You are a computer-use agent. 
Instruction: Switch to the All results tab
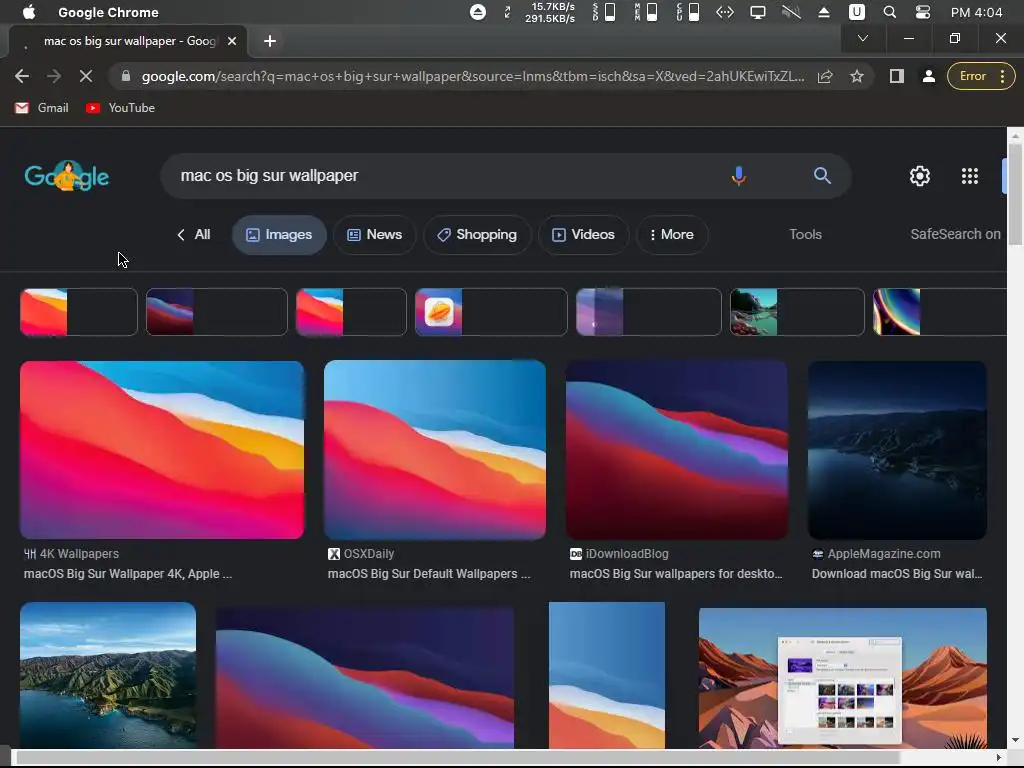click(x=194, y=234)
